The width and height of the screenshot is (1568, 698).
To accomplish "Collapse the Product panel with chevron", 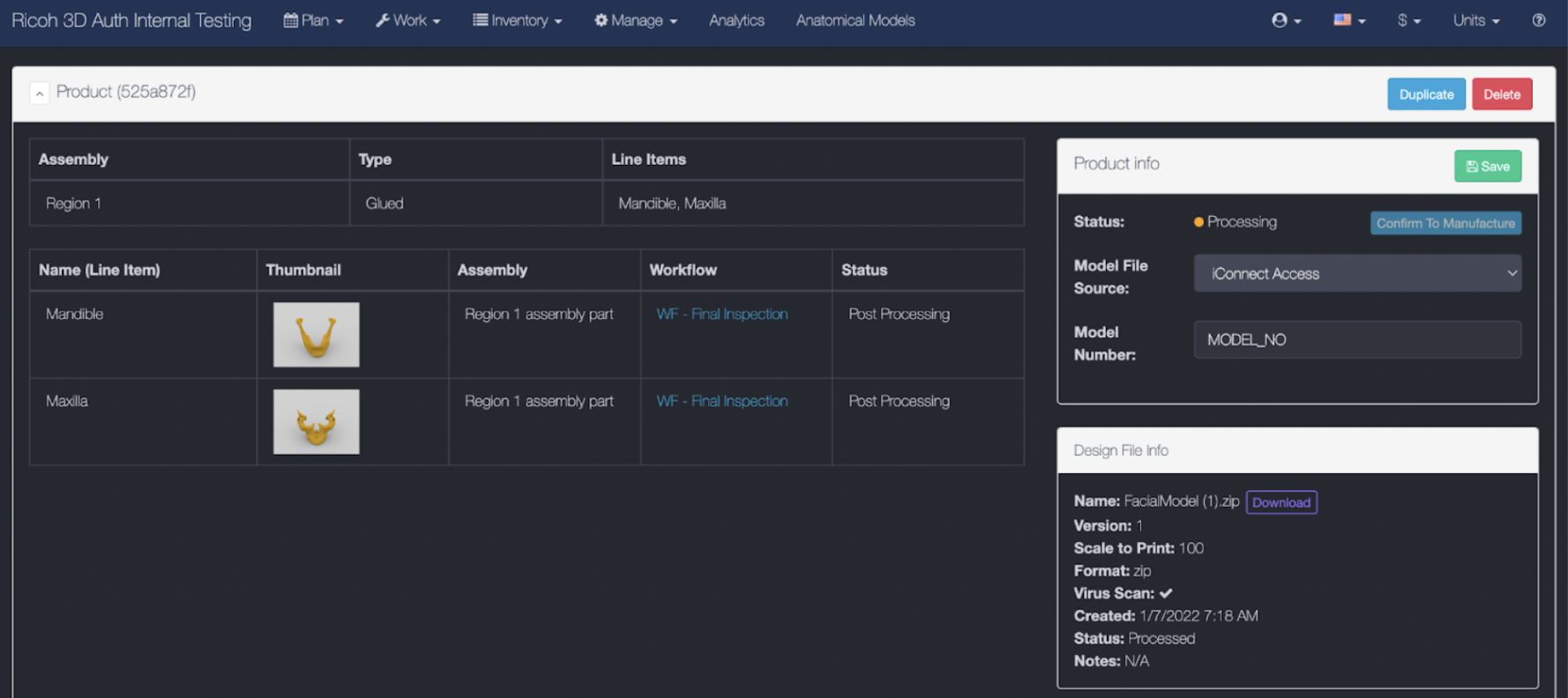I will click(x=40, y=93).
